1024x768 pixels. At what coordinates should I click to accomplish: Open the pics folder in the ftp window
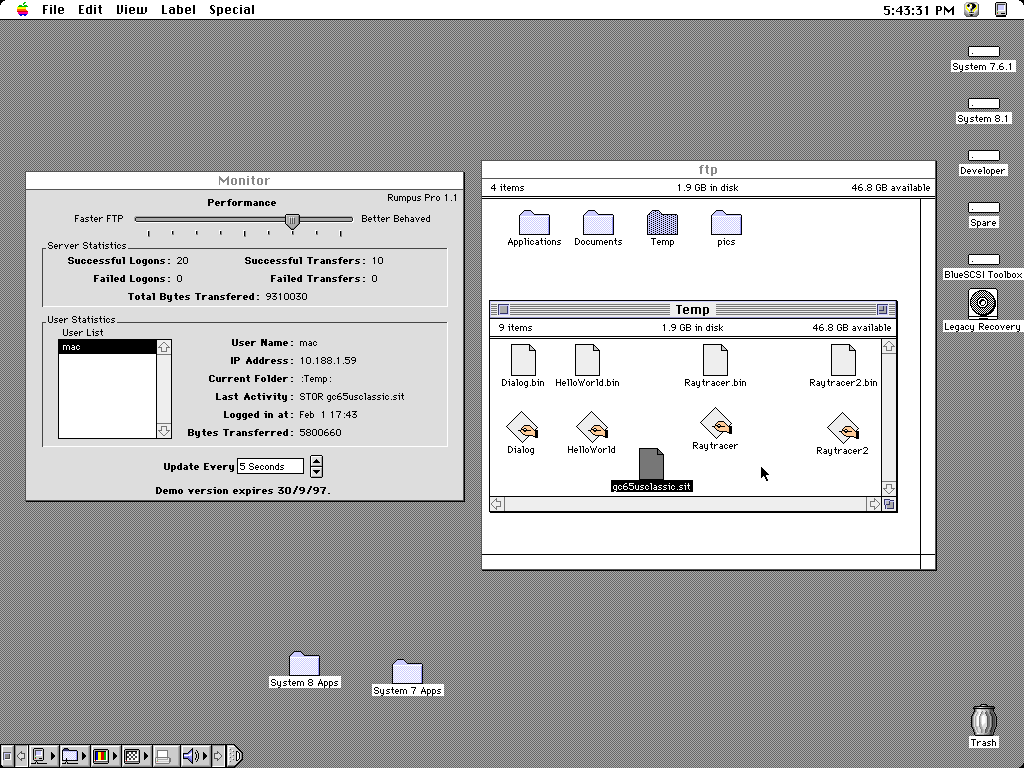coord(726,224)
